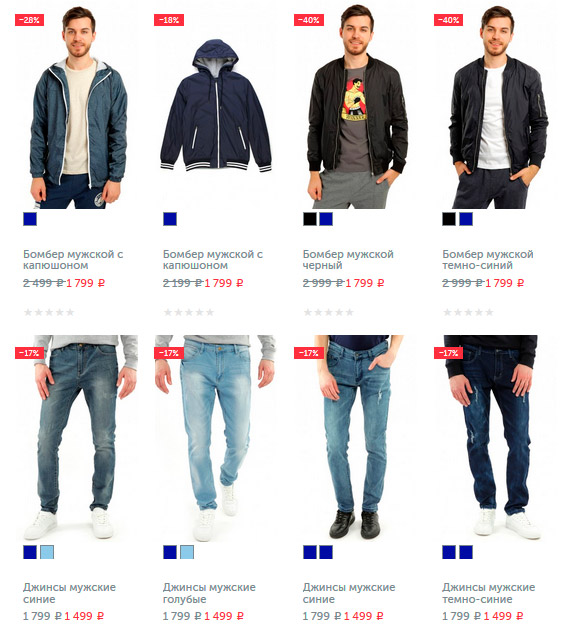Click dark ripped jeans product photo
Screen dimensions: 568x639
(494, 438)
